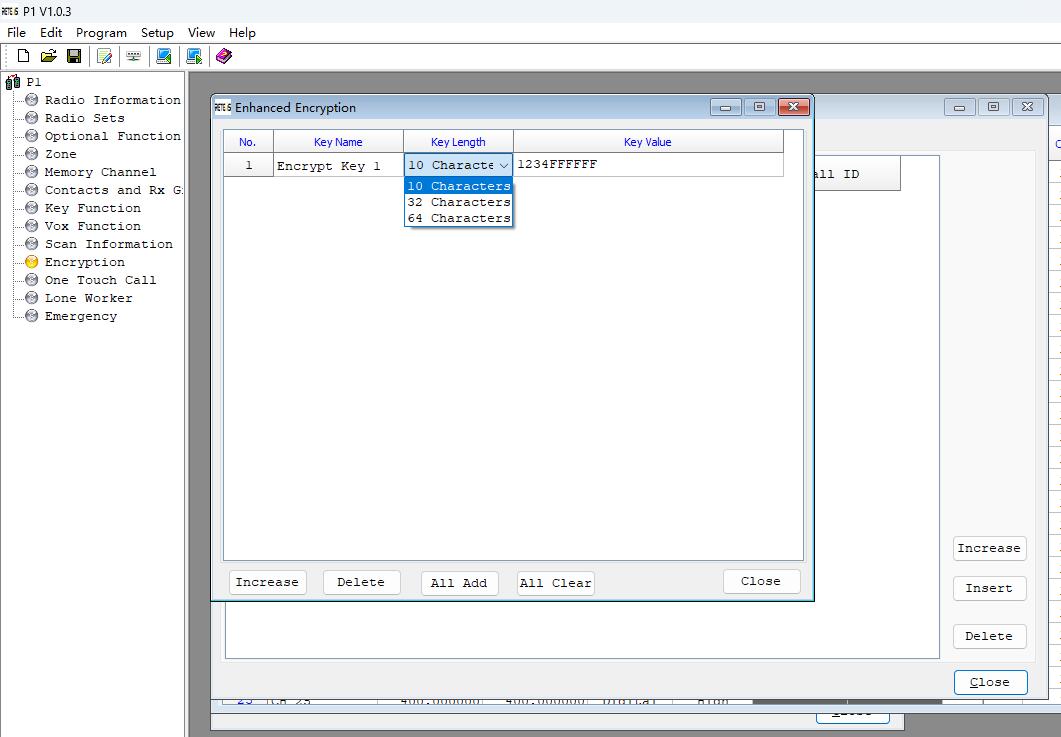The width and height of the screenshot is (1061, 737).
Task: Choose 32 Characters key length option
Action: point(458,202)
